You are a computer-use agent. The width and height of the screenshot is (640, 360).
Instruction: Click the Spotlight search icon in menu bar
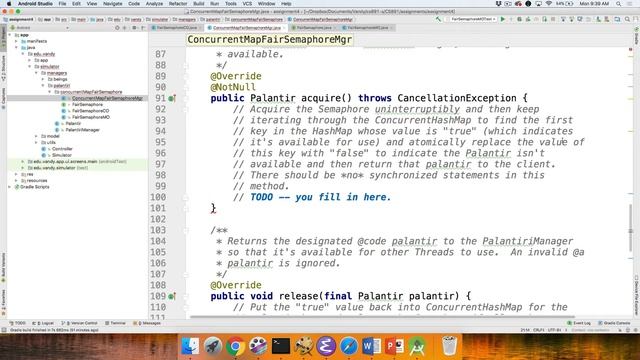tap(619, 4)
